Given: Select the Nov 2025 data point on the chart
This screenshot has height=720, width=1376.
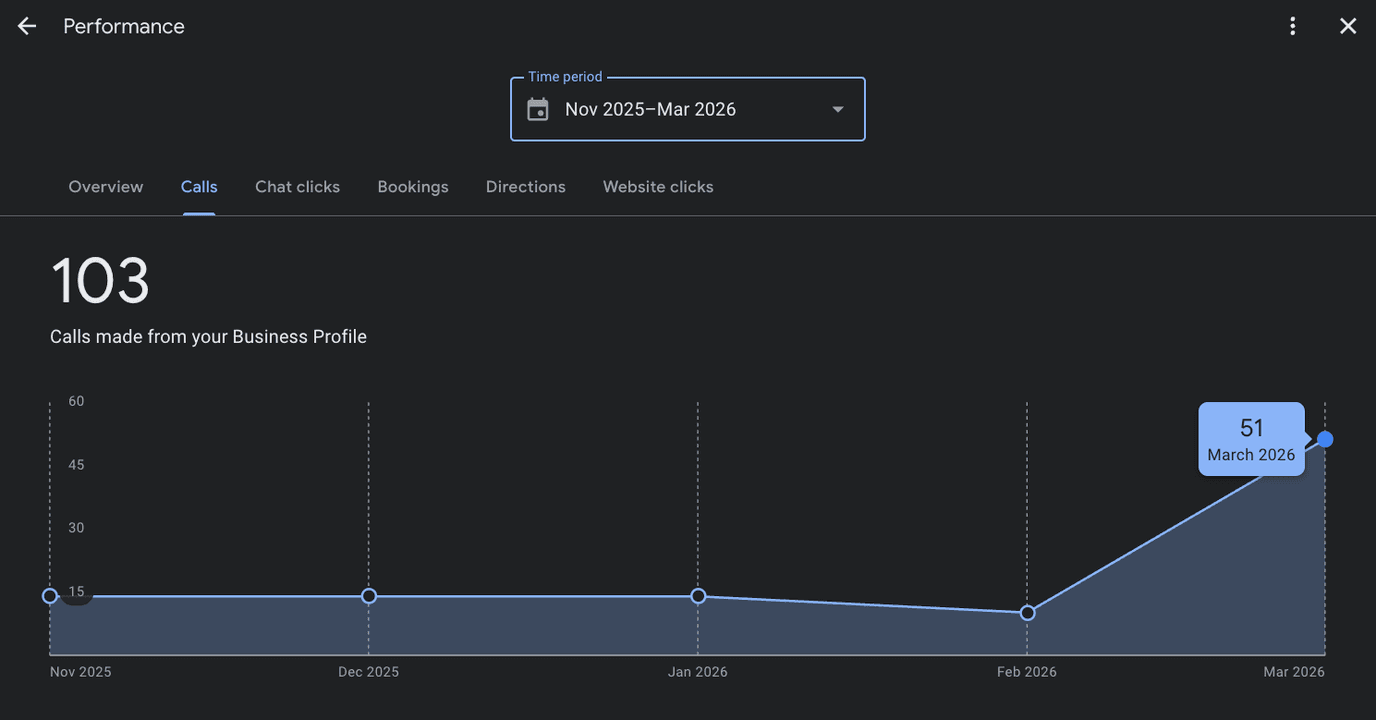Looking at the screenshot, I should pos(50,596).
